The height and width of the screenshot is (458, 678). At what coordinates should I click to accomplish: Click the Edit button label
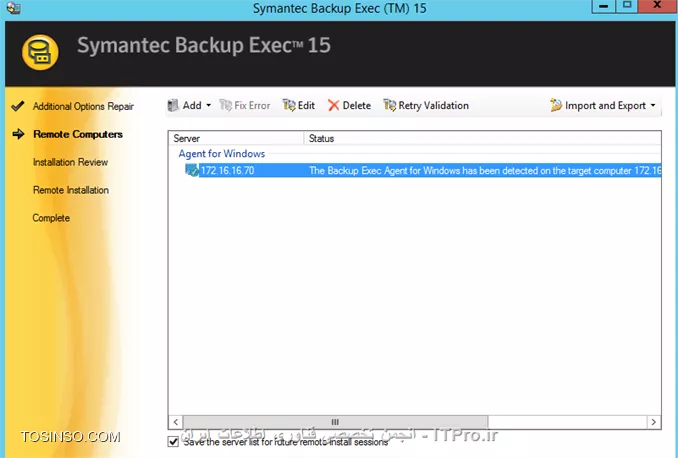306,106
